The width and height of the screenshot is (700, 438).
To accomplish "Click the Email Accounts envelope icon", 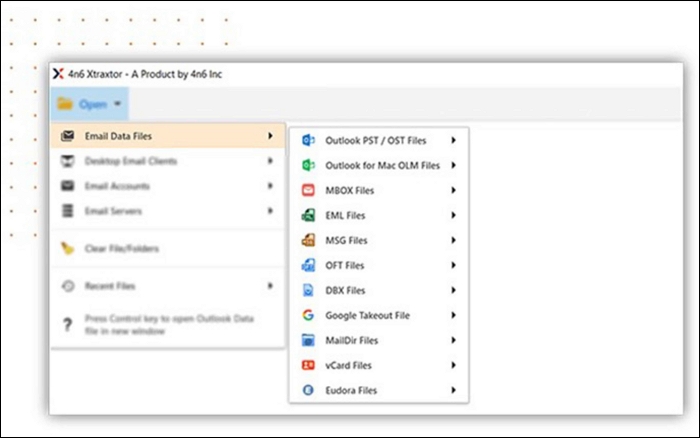I will coord(67,186).
